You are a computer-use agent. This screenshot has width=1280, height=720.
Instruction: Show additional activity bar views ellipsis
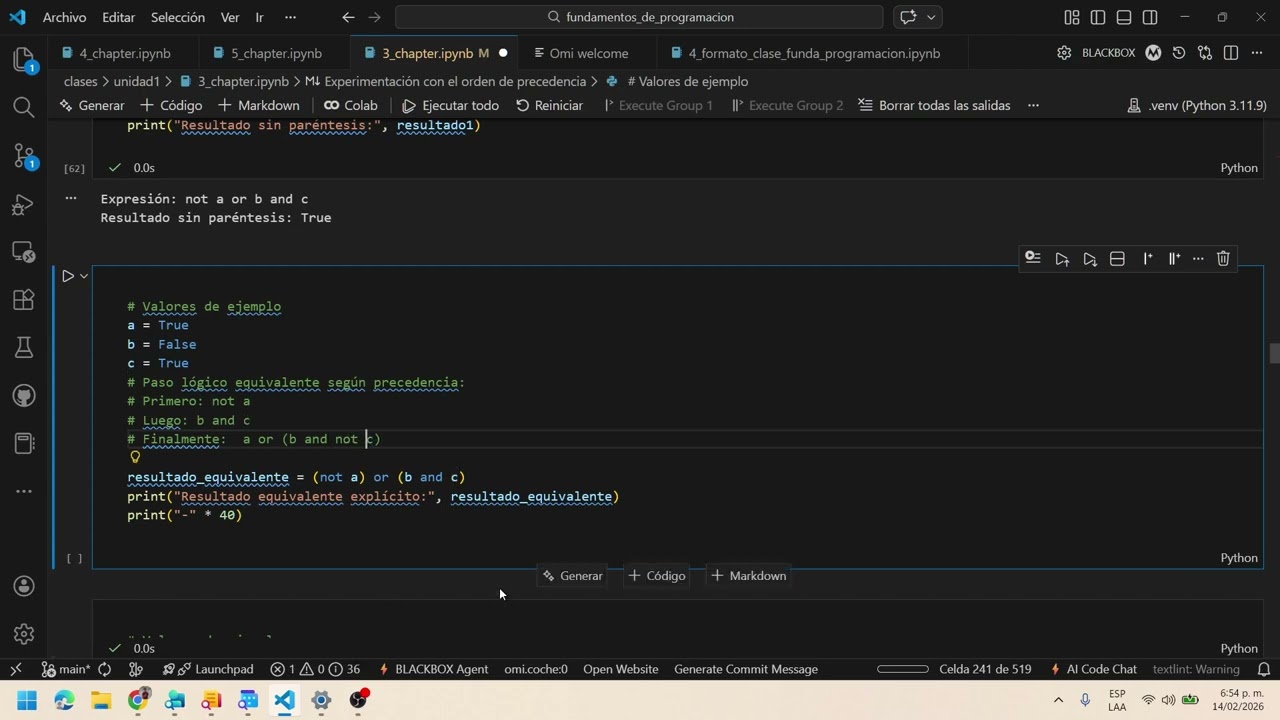(24, 491)
